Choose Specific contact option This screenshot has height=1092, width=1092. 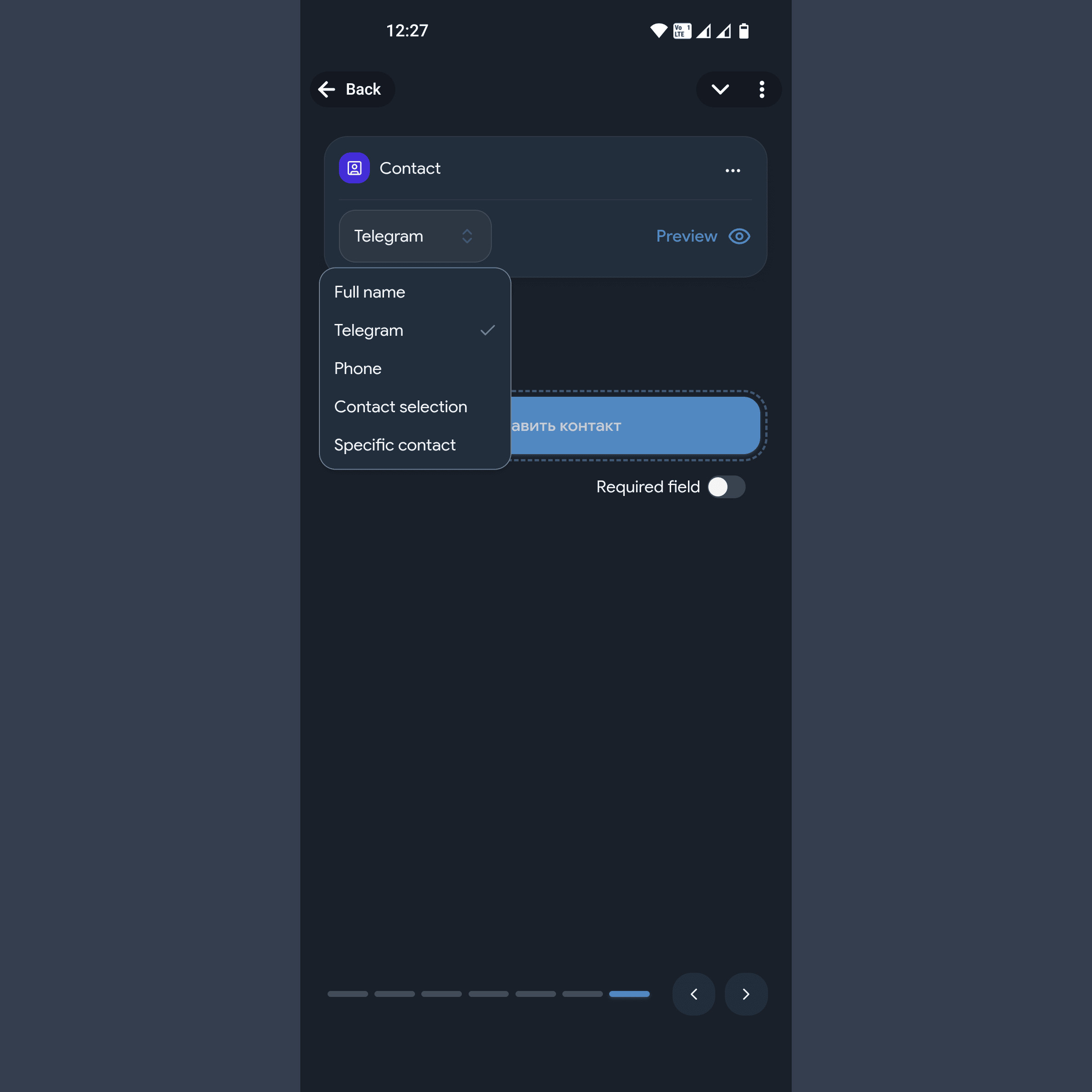coord(415,445)
